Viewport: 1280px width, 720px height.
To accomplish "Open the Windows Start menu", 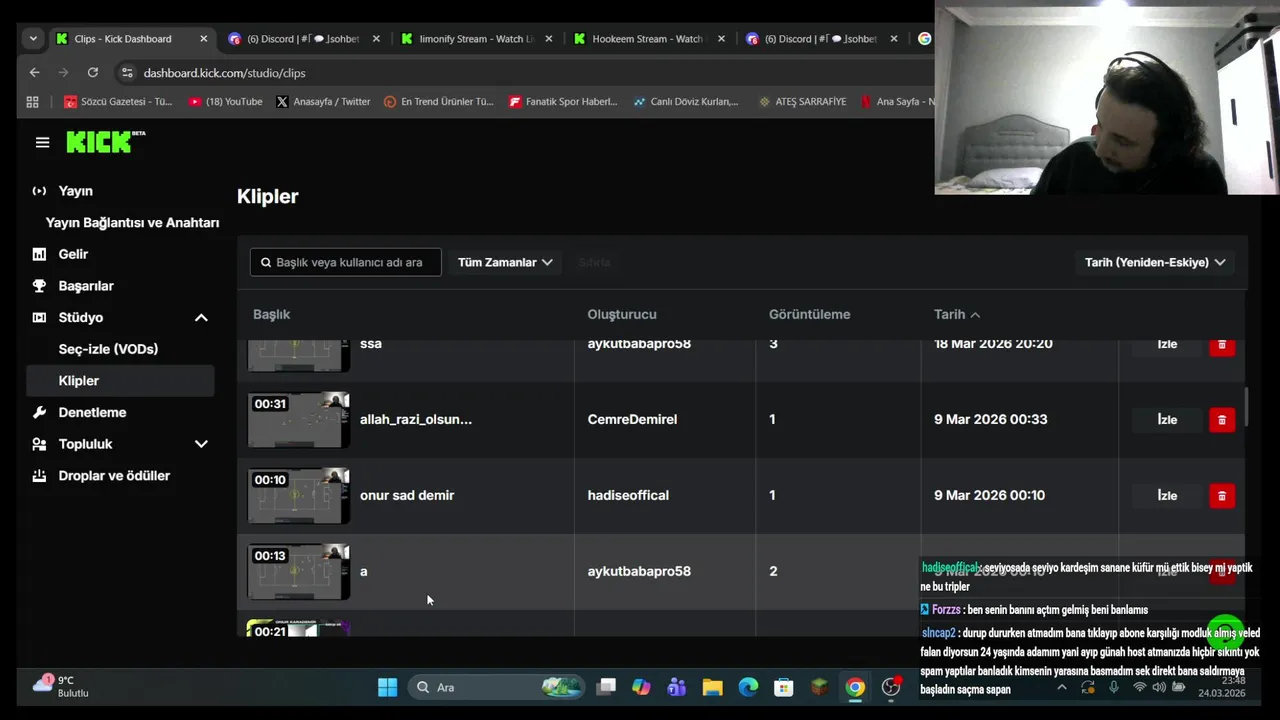I will coord(387,687).
